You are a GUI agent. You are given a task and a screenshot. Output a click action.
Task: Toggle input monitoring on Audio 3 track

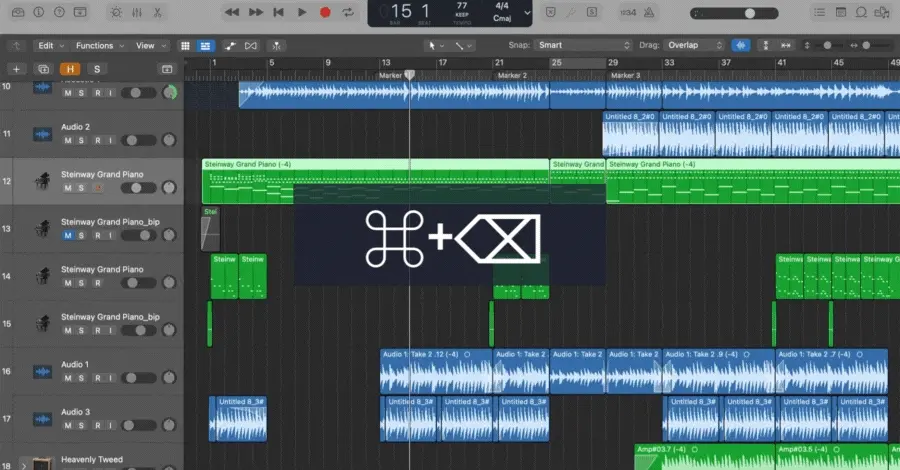[110, 426]
